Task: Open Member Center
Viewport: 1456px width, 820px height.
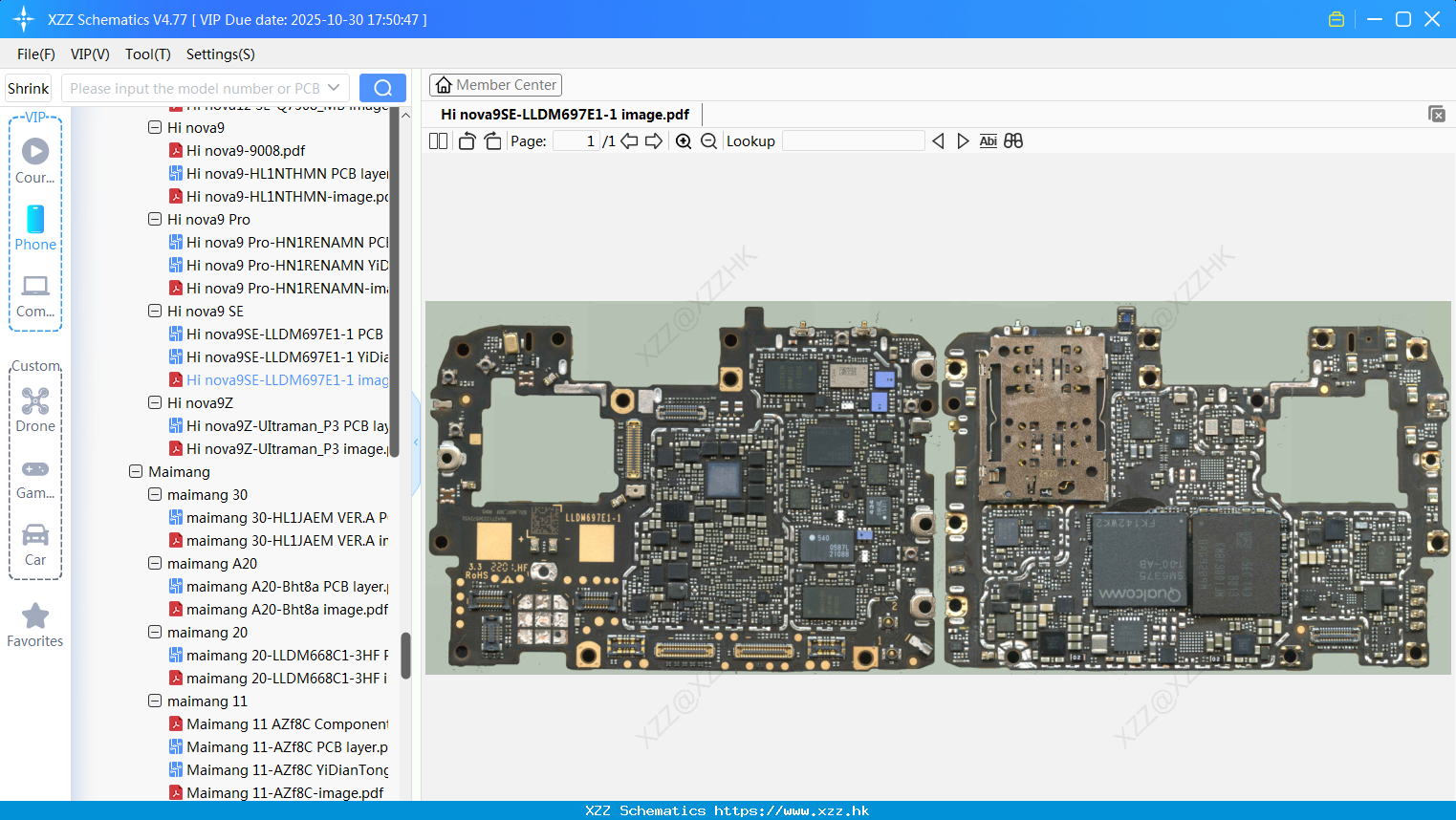Action: (495, 85)
